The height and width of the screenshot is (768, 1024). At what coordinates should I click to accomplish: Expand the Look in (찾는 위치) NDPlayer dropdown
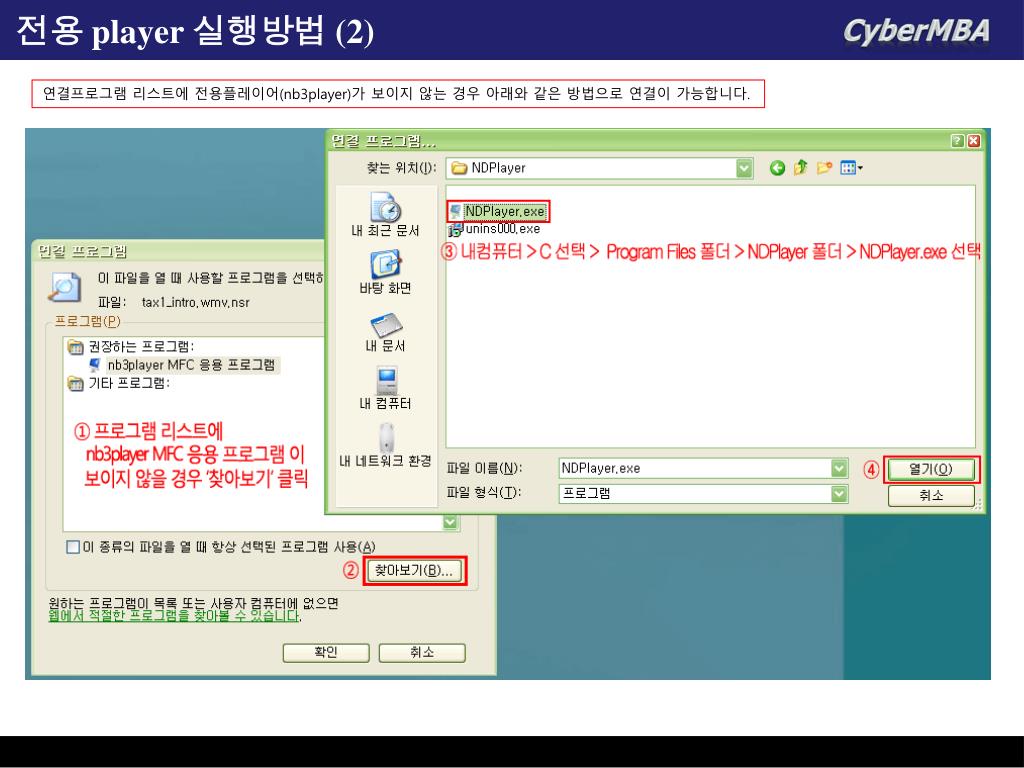coord(744,168)
